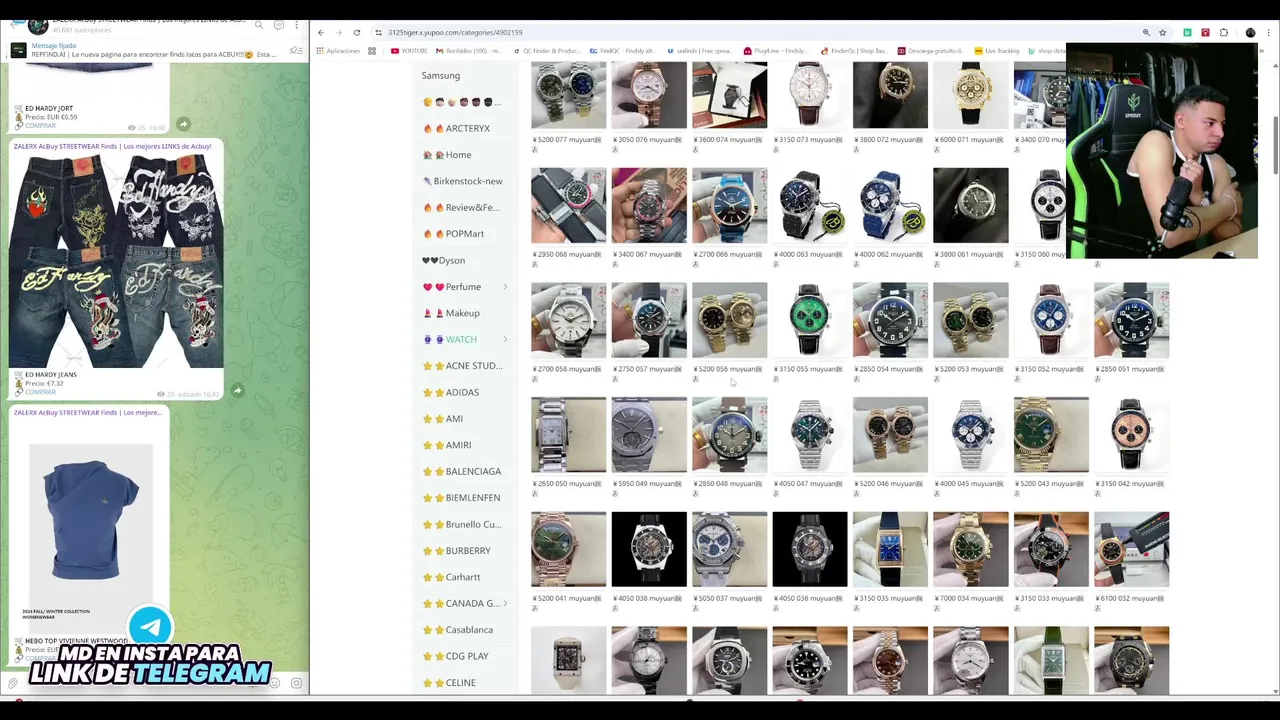Select the BIEMLENFEN category
Screen dimensions: 1280x720
tap(462, 498)
